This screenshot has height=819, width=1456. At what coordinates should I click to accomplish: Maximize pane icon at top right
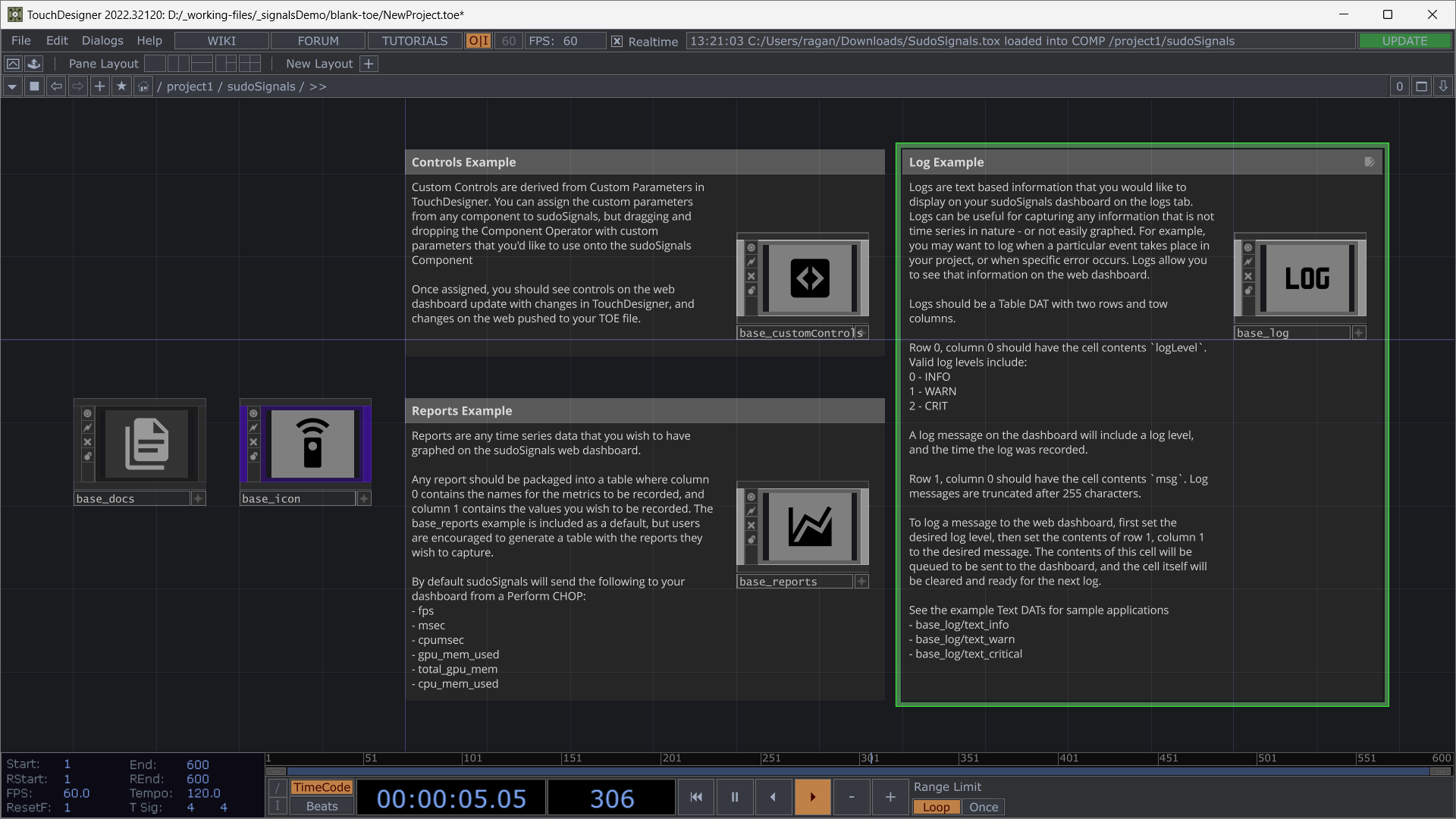[x=1422, y=86]
